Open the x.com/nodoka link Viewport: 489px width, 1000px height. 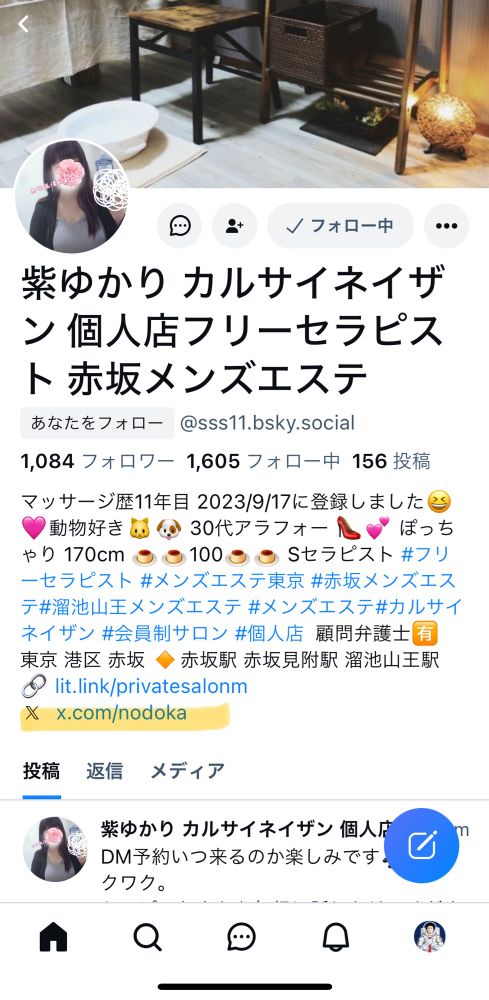point(122,713)
